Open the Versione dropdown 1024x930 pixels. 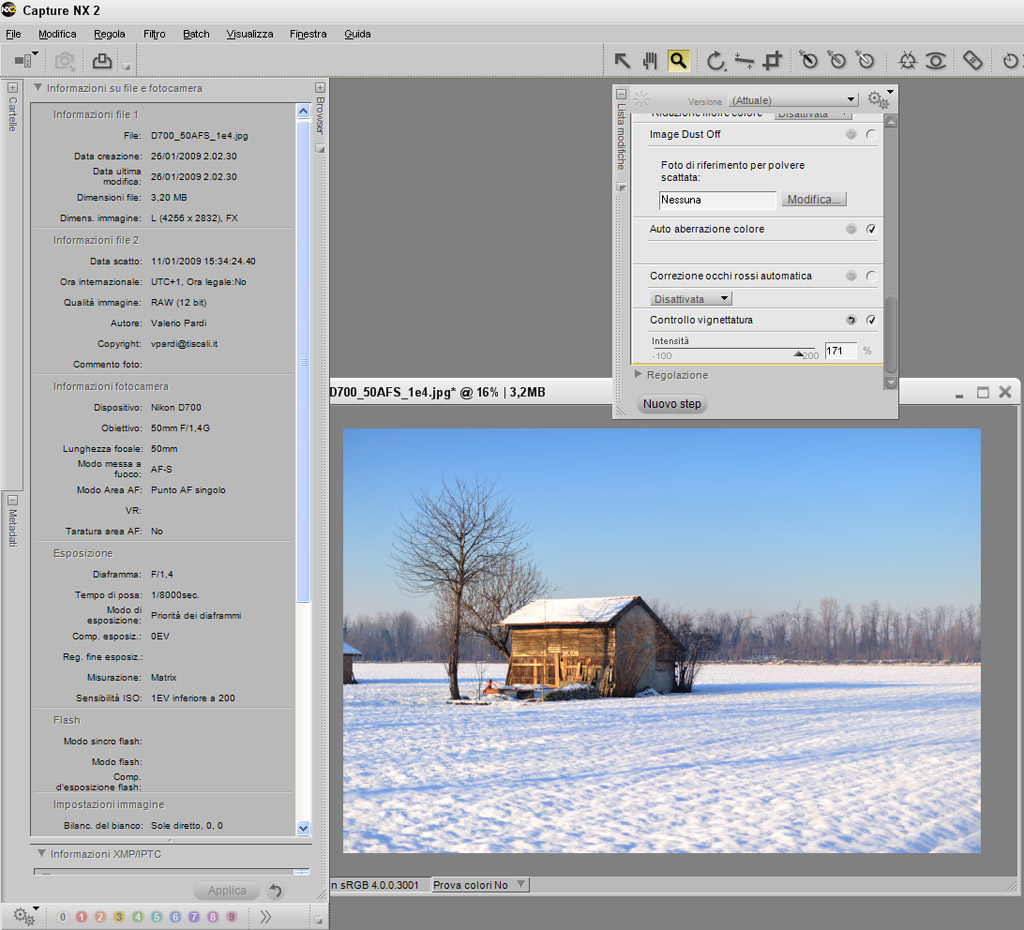[x=794, y=100]
